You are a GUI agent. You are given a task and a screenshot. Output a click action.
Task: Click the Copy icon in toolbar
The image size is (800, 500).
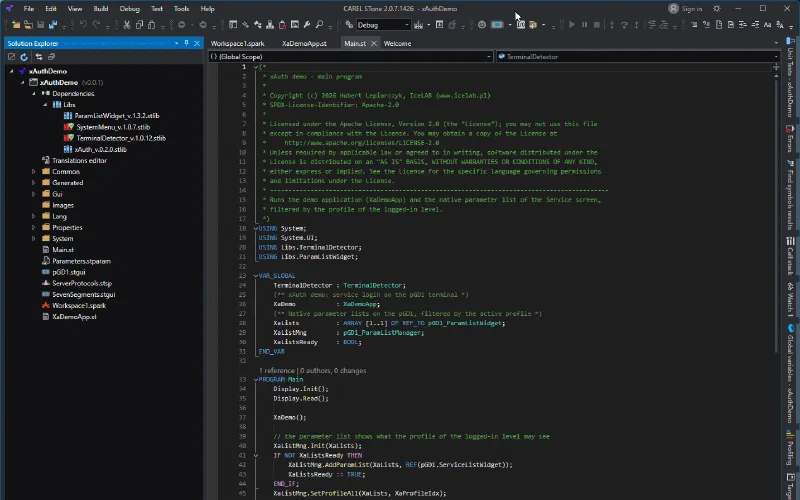click(x=139, y=25)
